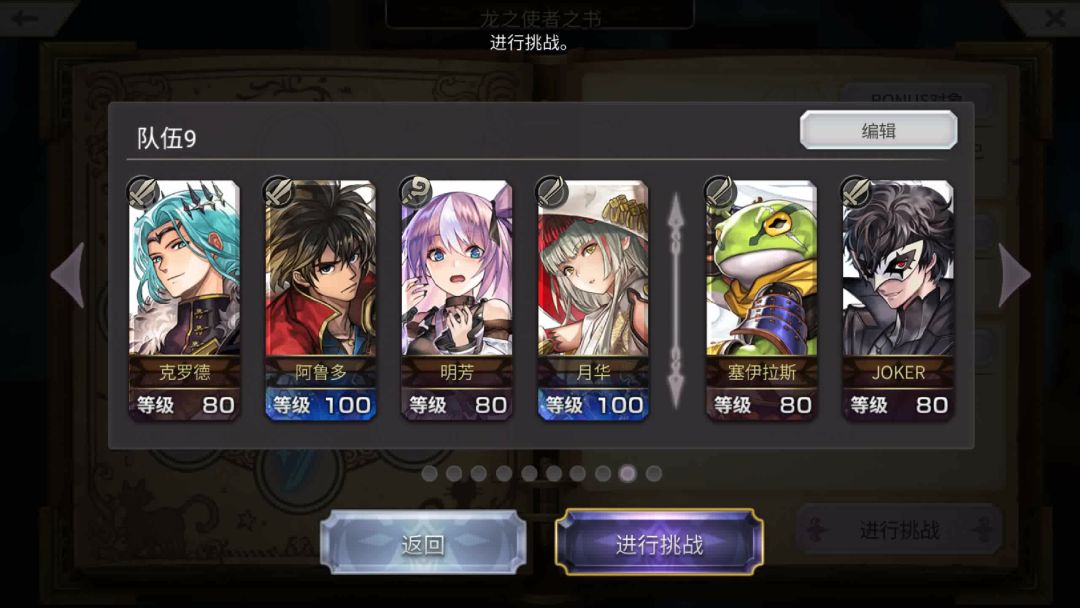Click the staff weapon icon on 明芳's card
The image size is (1080, 608).
click(x=416, y=192)
